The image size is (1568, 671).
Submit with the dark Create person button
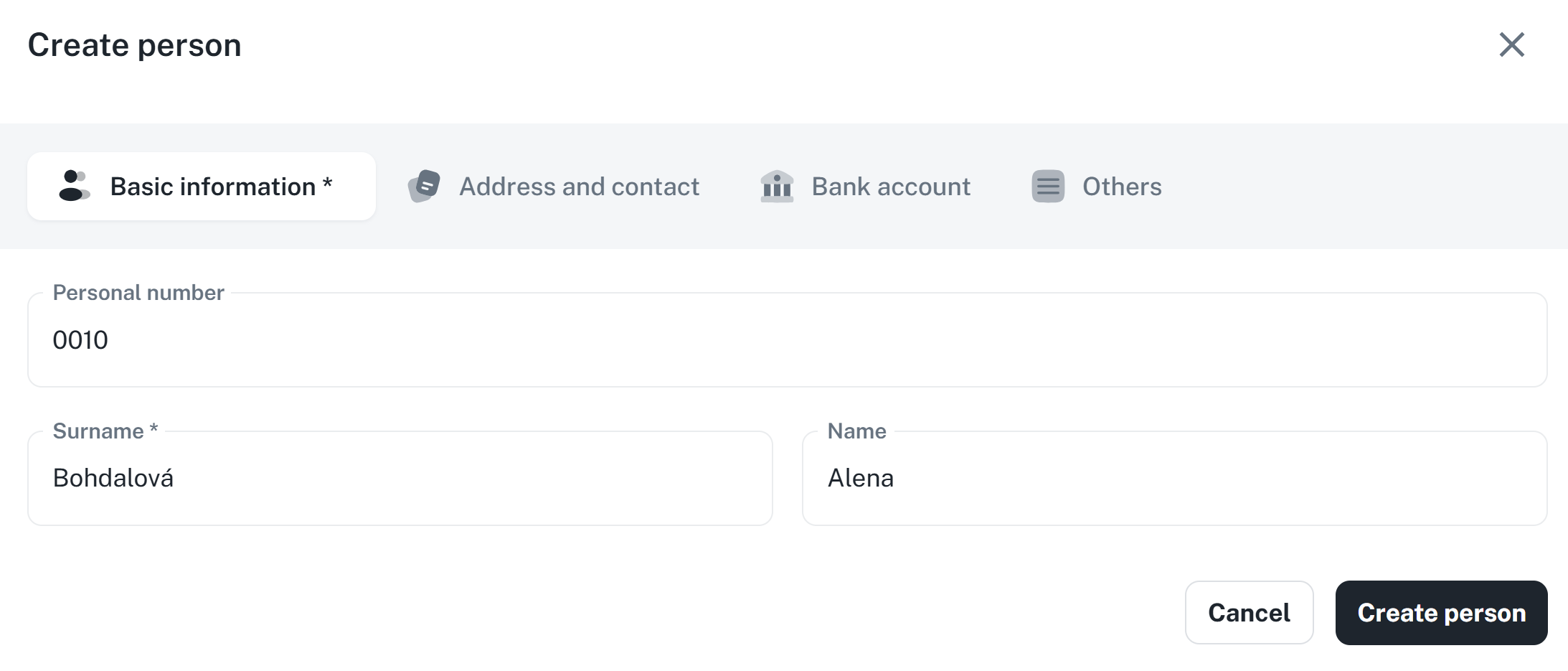click(1441, 613)
